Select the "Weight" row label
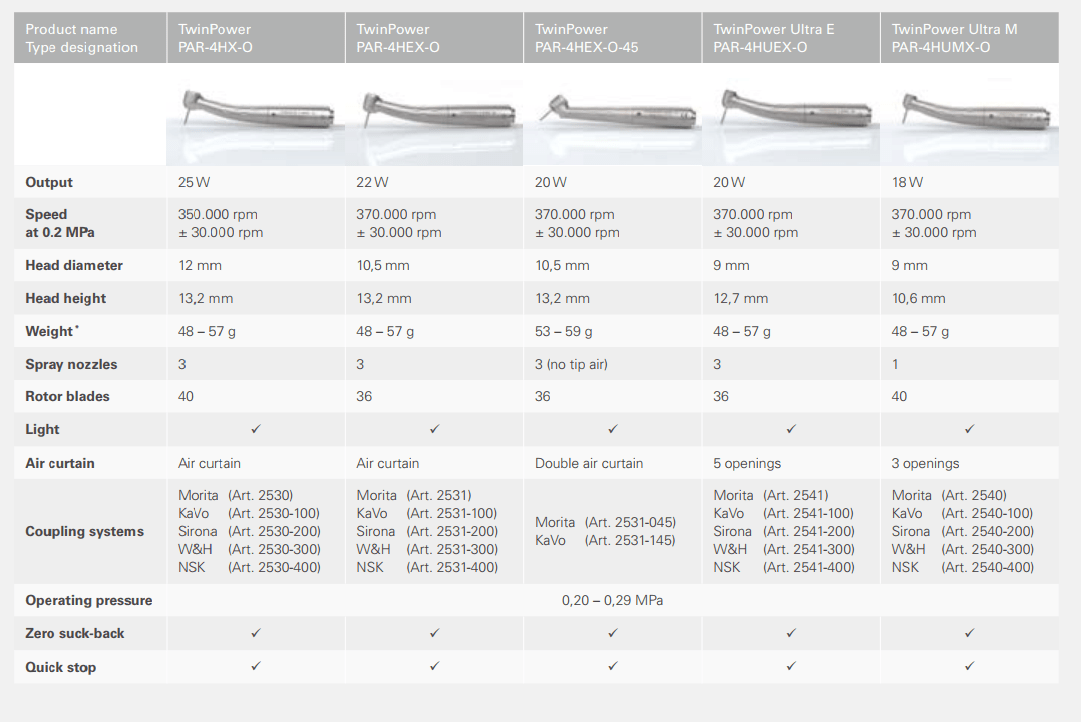Viewport: 1081px width, 722px height. [x=52, y=331]
